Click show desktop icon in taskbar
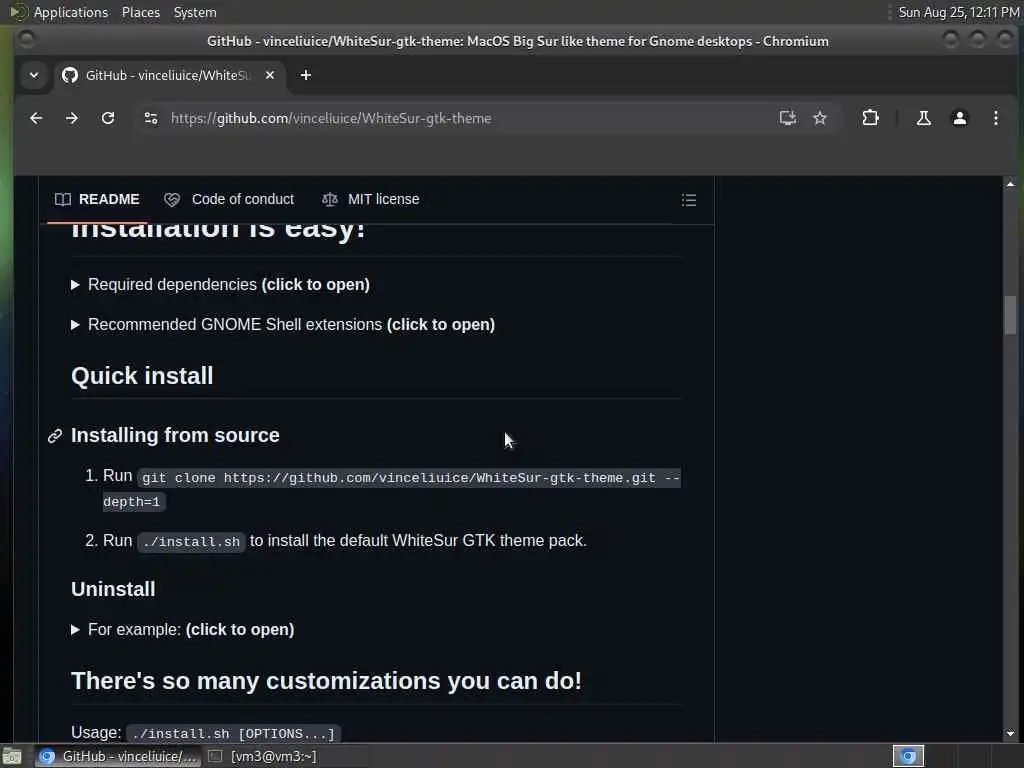Screen dimensions: 1024x768 pyautogui.click(x=12, y=756)
